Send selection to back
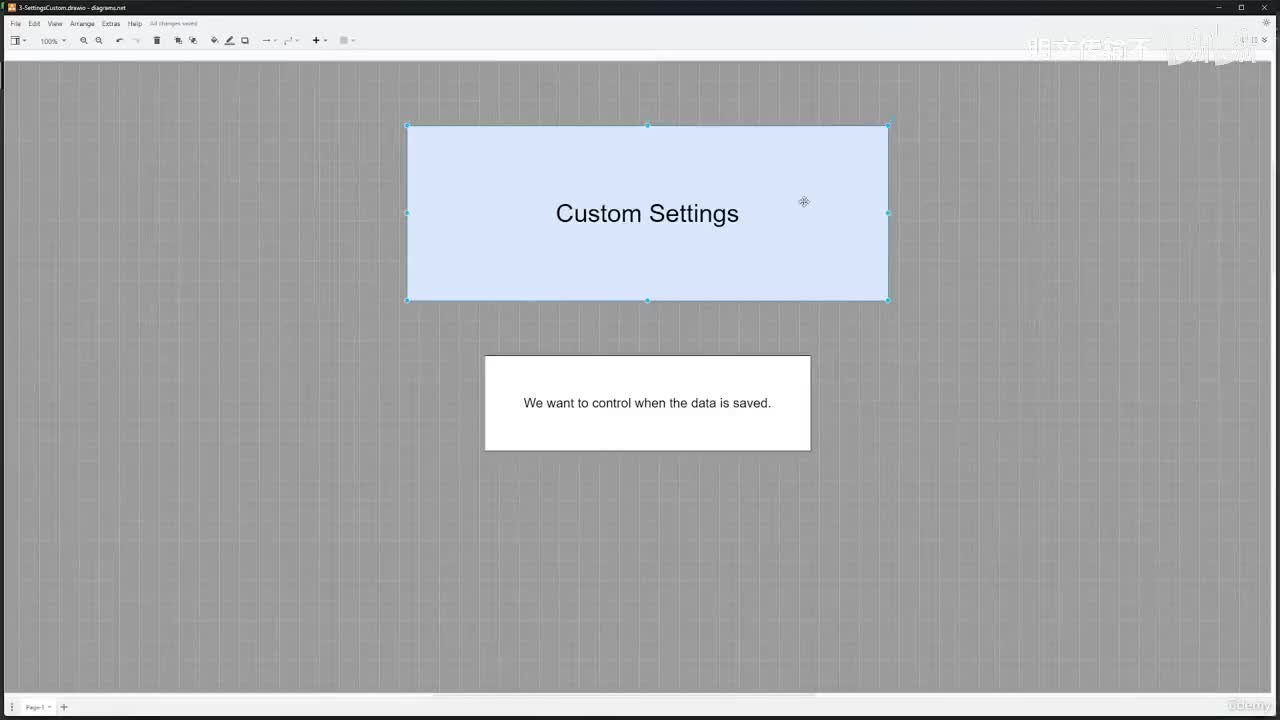Screen dimensions: 1280x720 [193, 41]
